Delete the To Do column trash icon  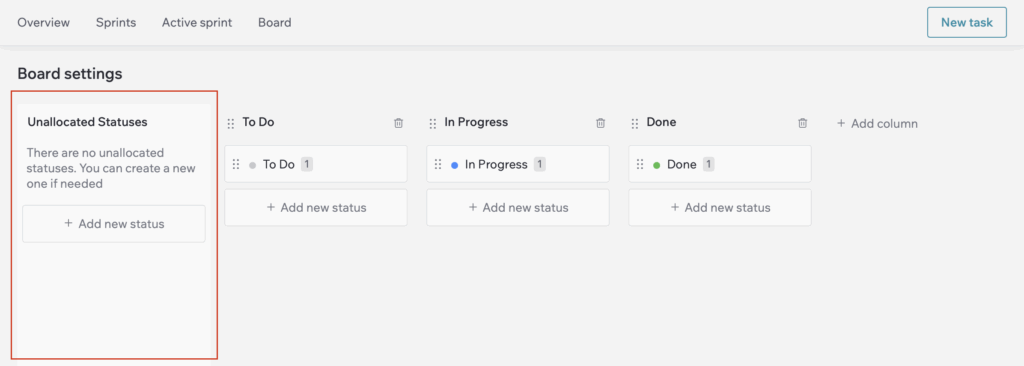[398, 123]
